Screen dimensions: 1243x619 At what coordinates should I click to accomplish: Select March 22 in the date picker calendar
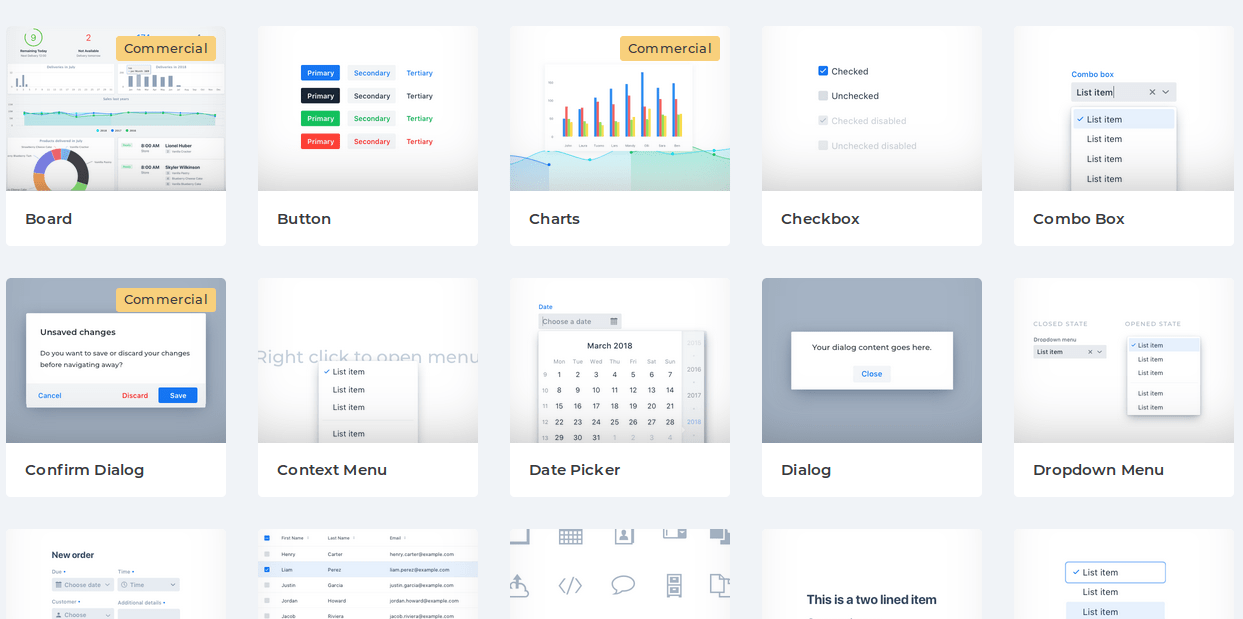coord(558,422)
